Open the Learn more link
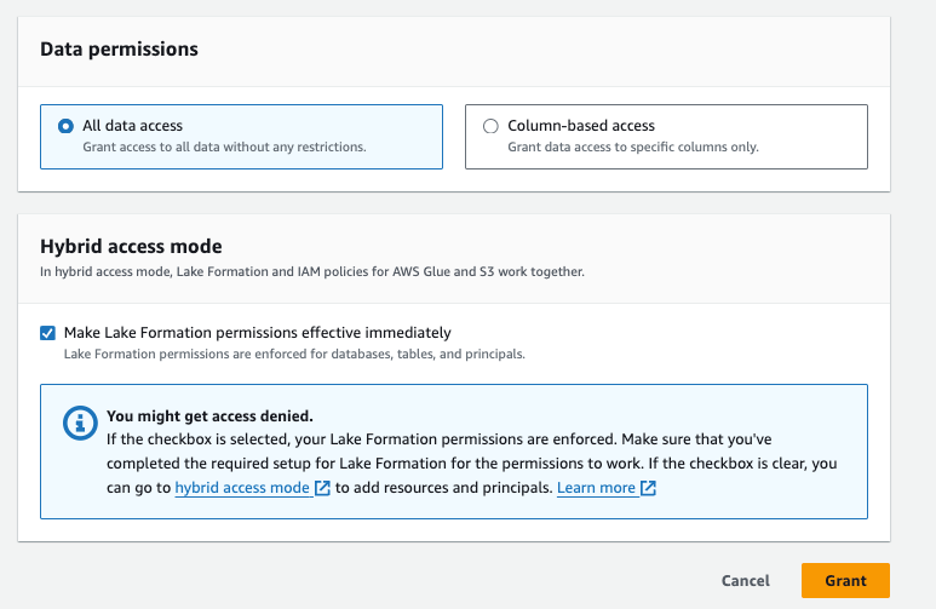936x610 pixels. click(596, 488)
